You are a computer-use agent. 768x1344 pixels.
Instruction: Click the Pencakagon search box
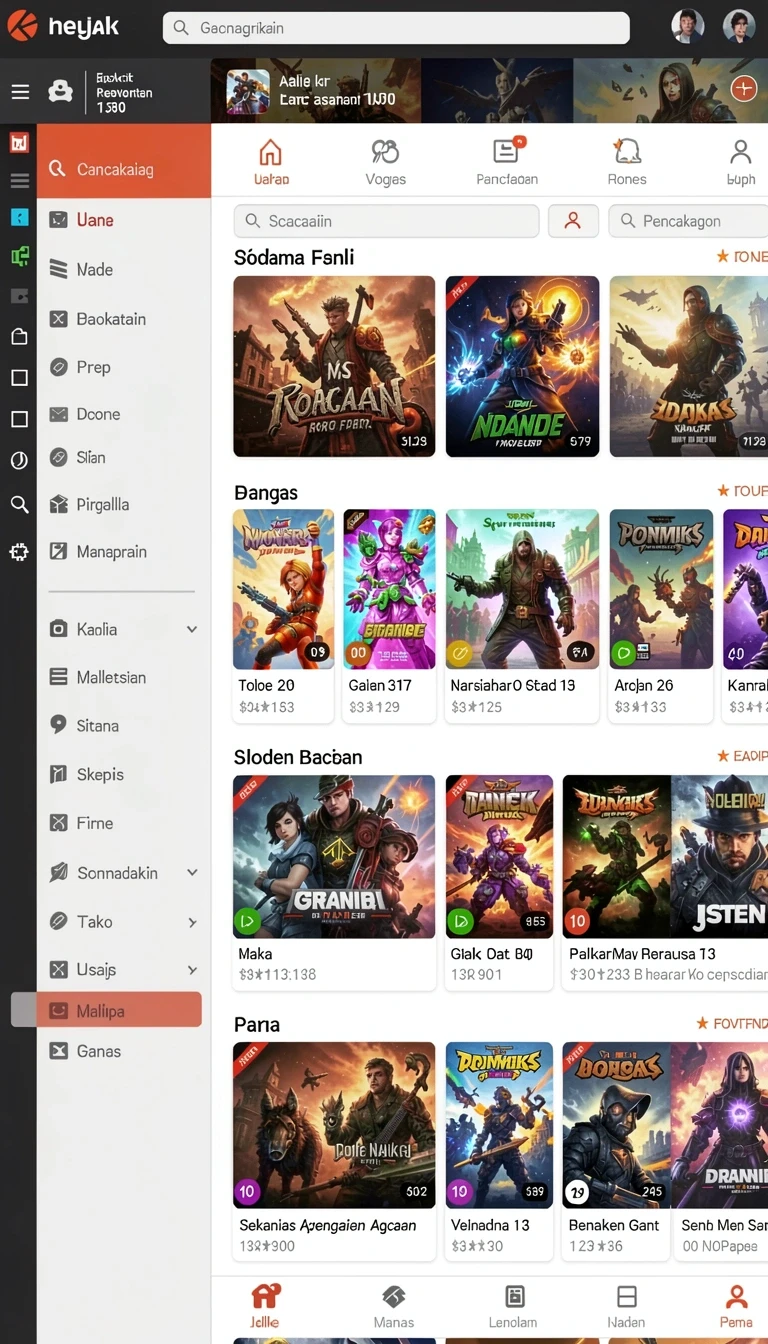click(688, 221)
